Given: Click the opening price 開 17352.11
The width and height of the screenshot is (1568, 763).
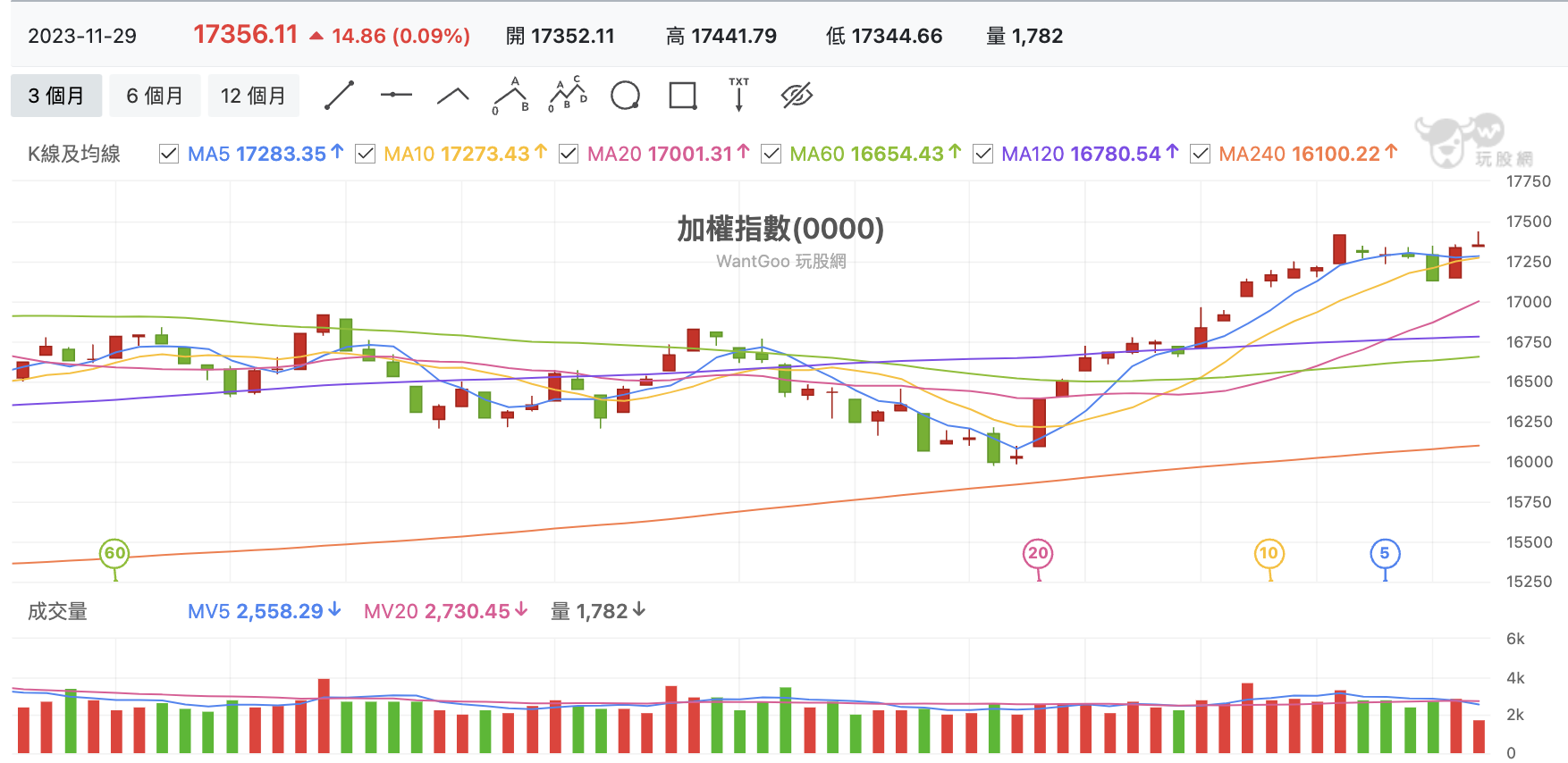Looking at the screenshot, I should (561, 36).
